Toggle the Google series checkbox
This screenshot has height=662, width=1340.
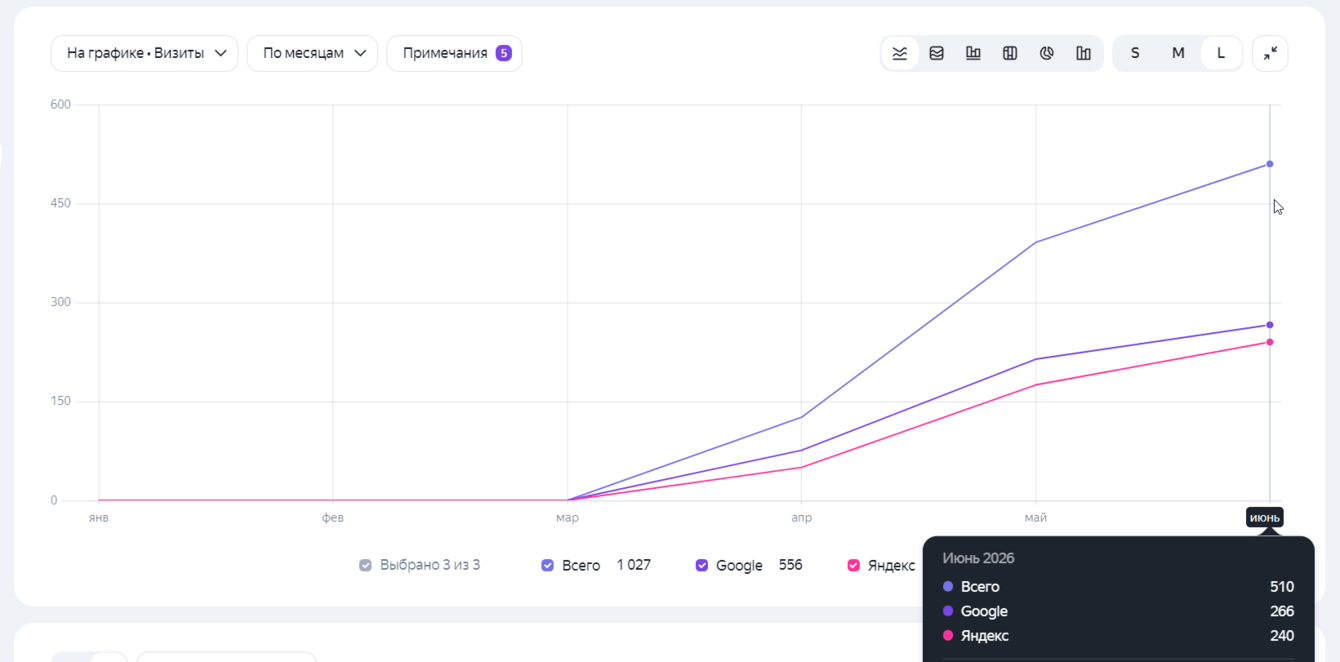pyautogui.click(x=702, y=565)
